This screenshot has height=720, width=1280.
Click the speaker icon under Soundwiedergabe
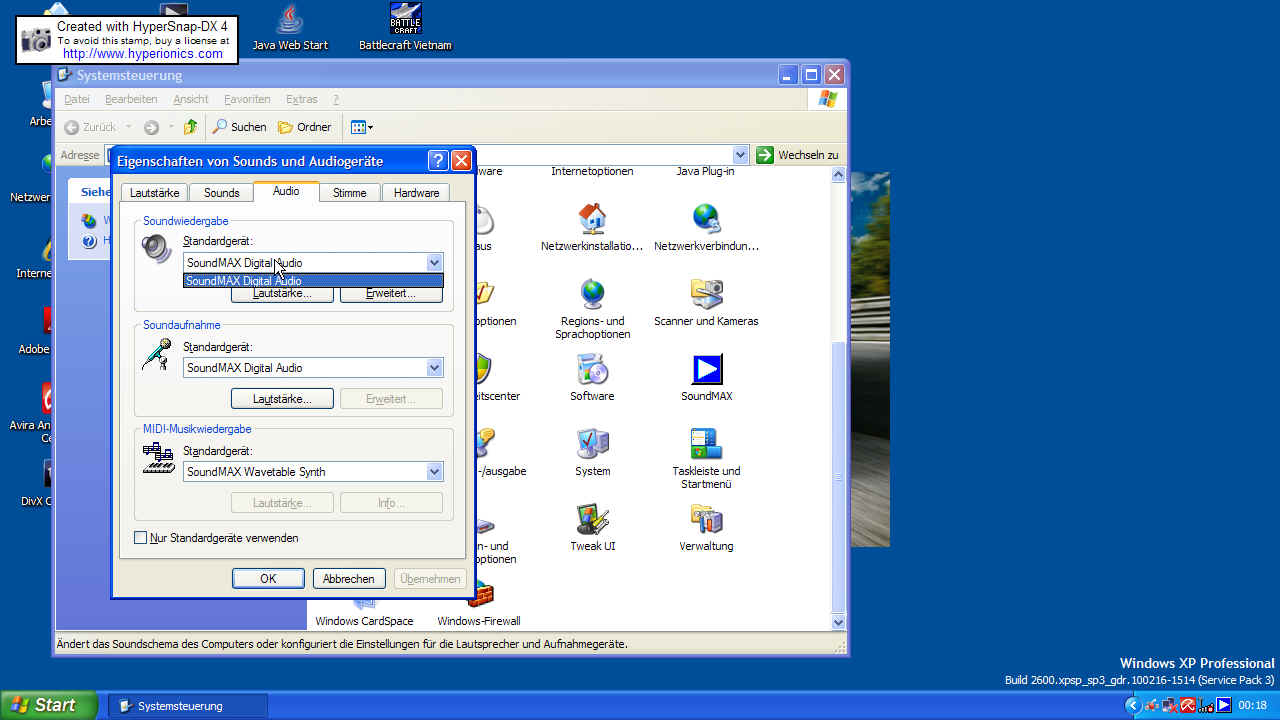157,248
